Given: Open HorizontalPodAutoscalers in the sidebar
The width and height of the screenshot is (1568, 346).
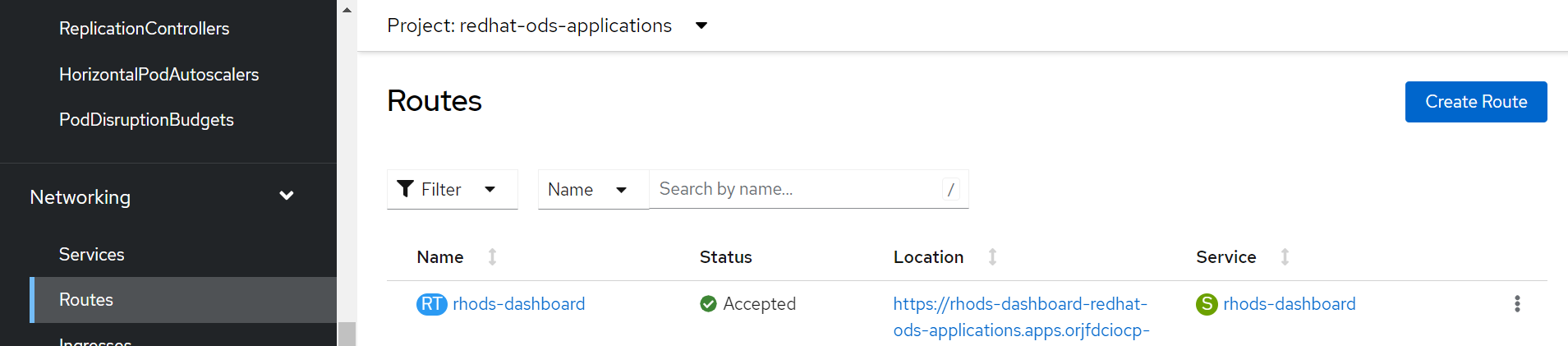Looking at the screenshot, I should point(159,75).
